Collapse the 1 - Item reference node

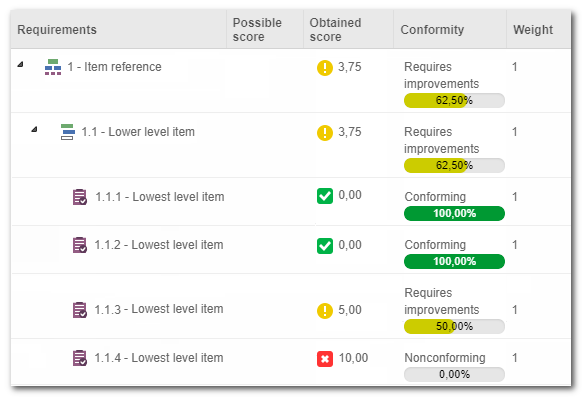pyautogui.click(x=20, y=65)
